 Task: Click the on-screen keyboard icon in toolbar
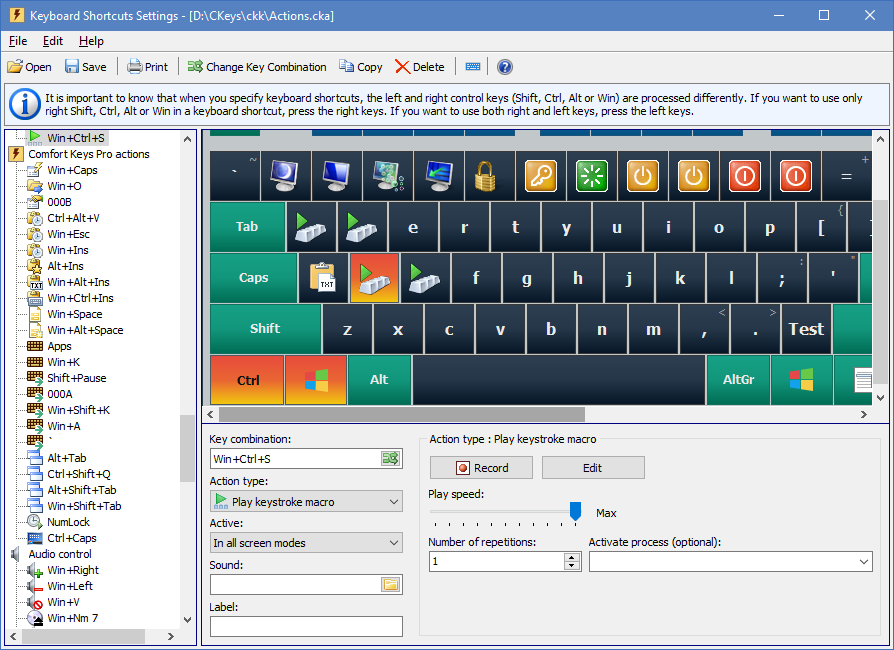click(x=473, y=67)
